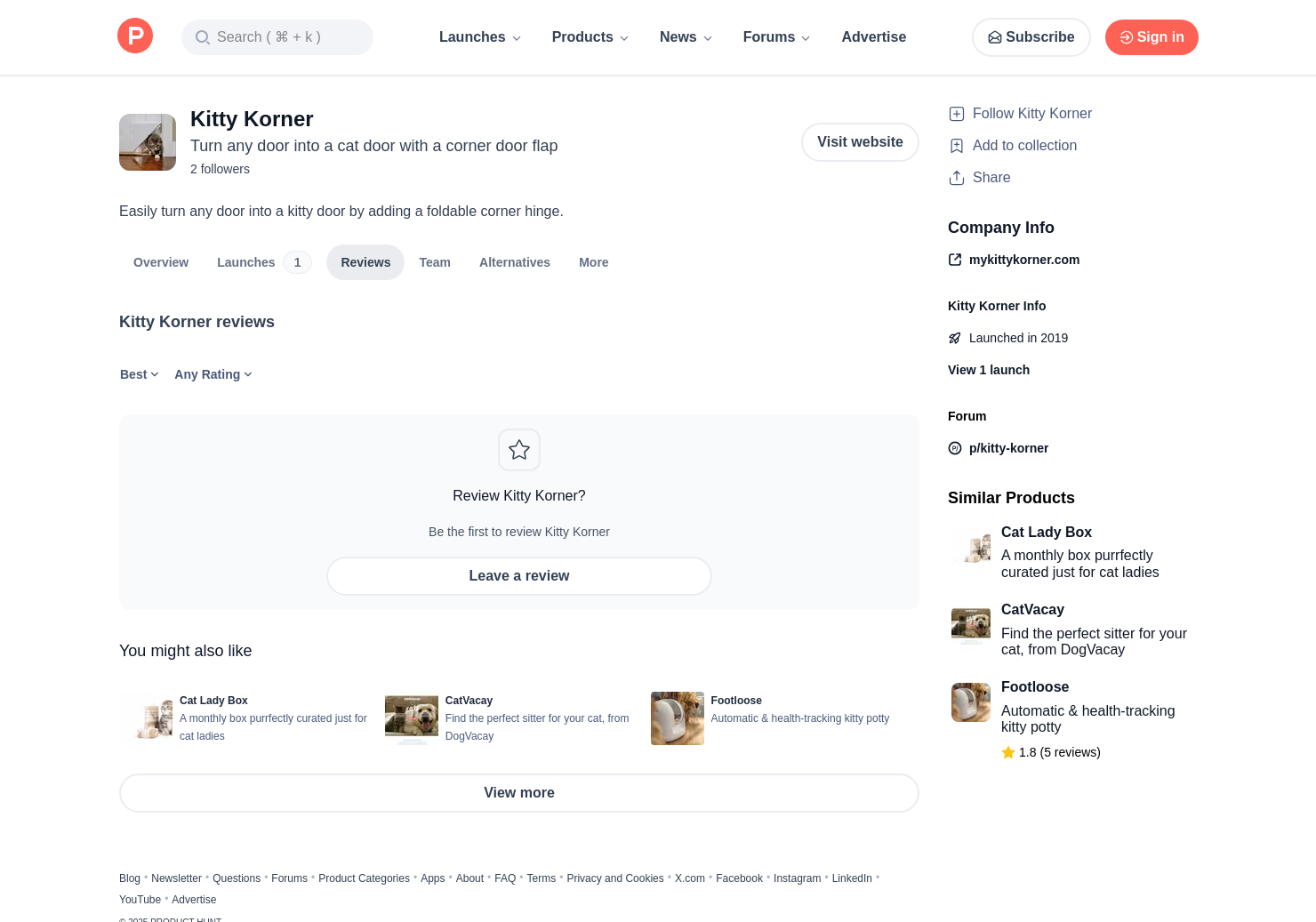The width and height of the screenshot is (1316, 922).
Task: Click the Kitty Korner product thumbnail
Action: [x=148, y=142]
